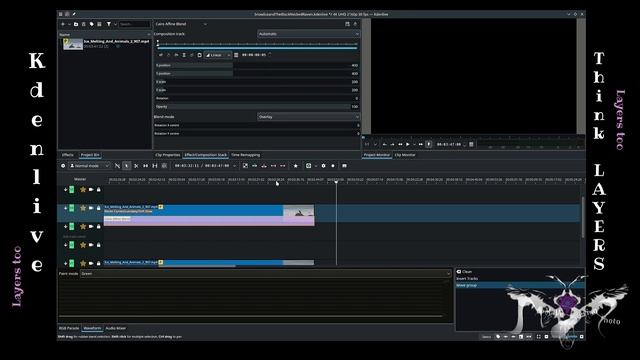This screenshot has height=360, width=640.
Task: Toggle the edit mode button beside monitor timecode
Action: pos(429,144)
